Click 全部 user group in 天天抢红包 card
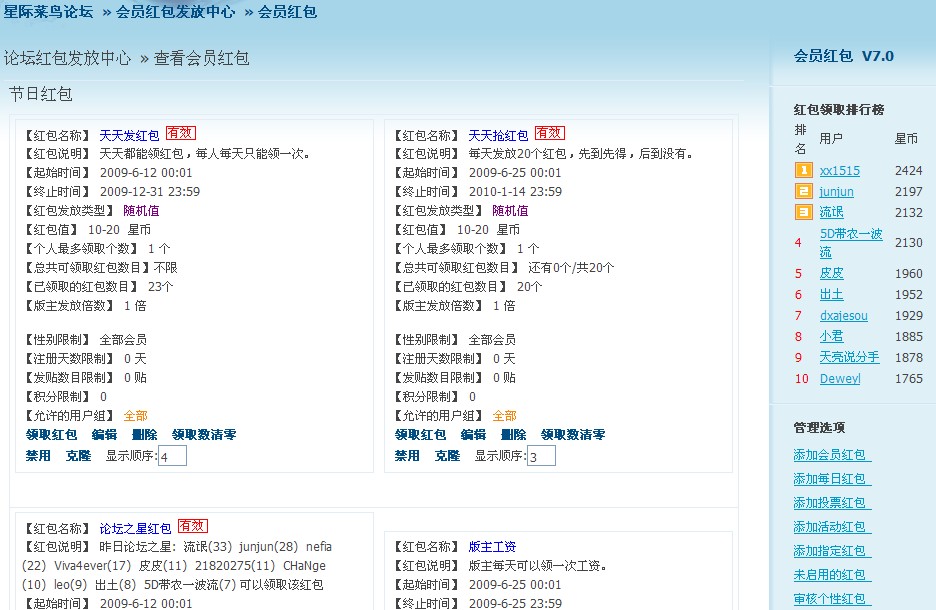The height and width of the screenshot is (610, 936). click(504, 415)
